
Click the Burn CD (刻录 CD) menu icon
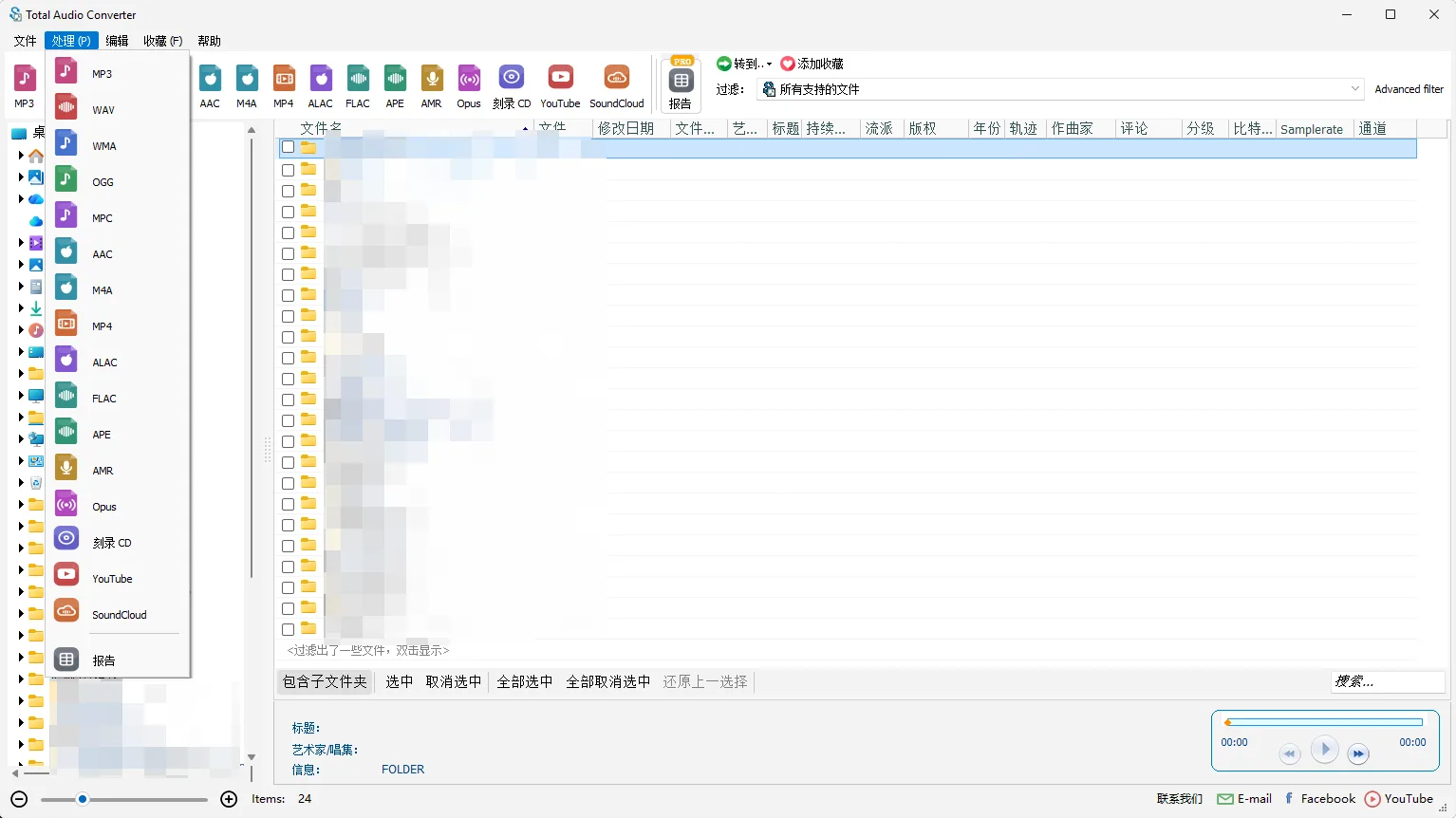(66, 539)
